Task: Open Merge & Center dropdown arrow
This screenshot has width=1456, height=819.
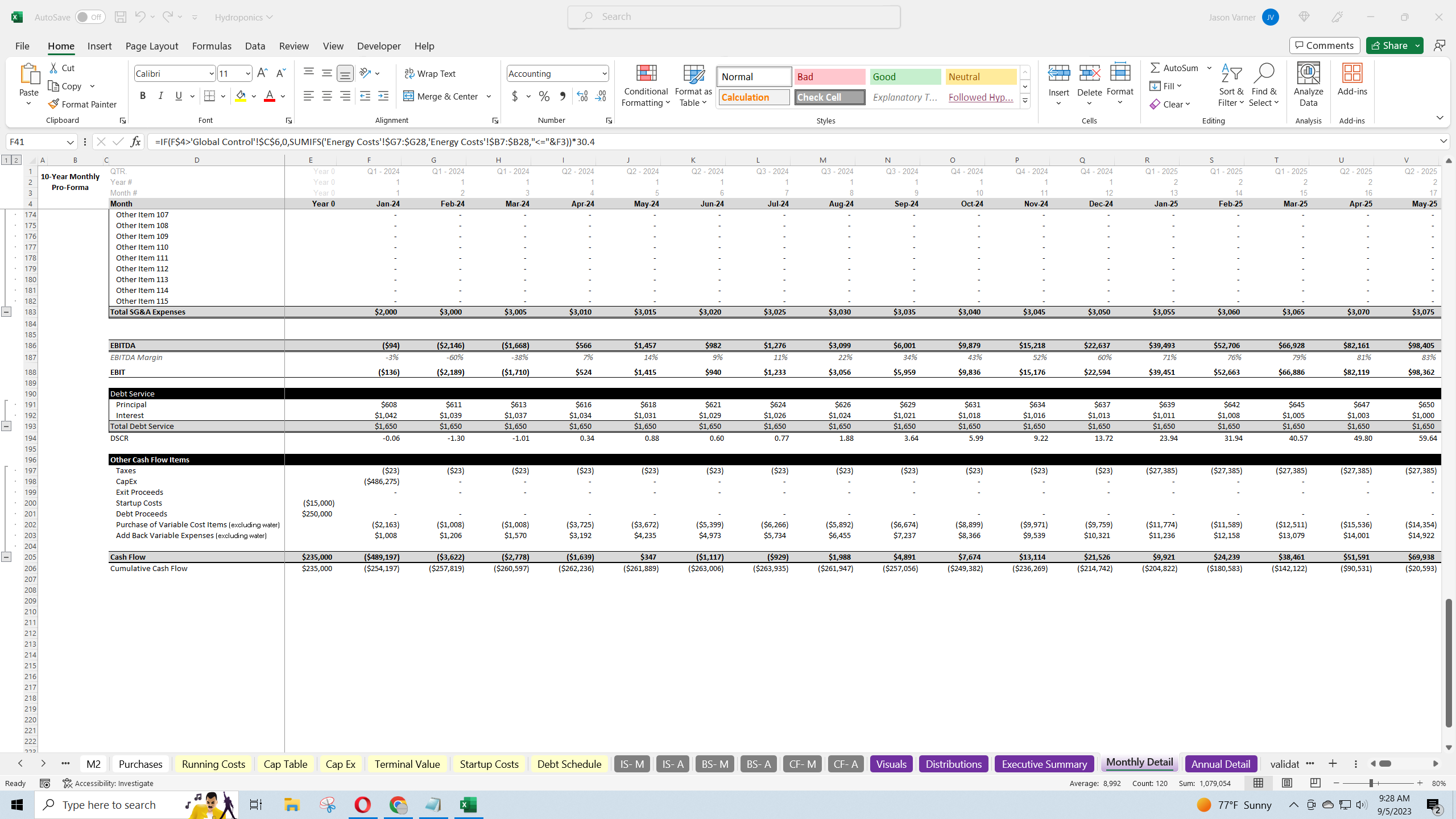Action: point(489,96)
